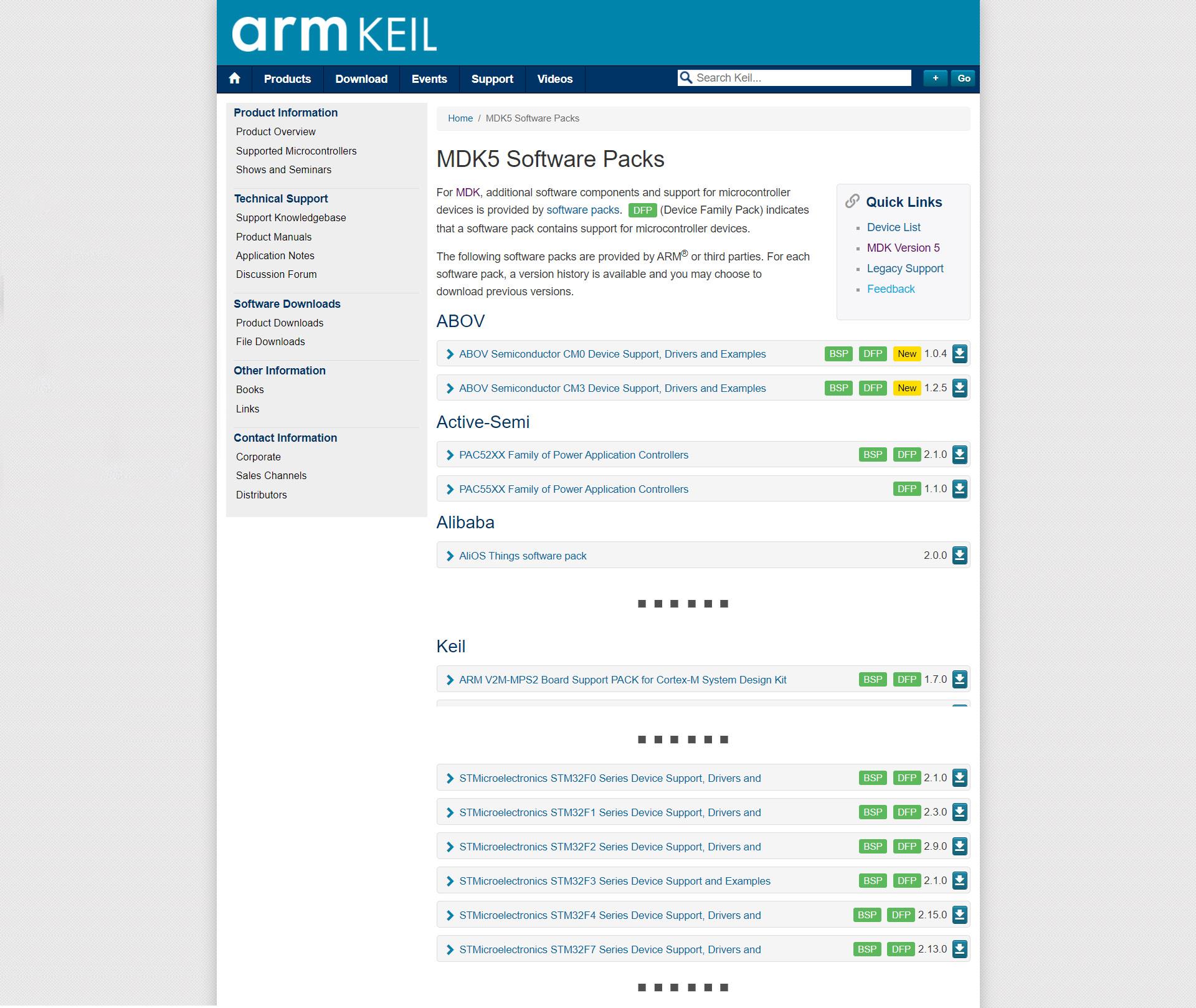Click the plus button beside search

click(x=935, y=78)
